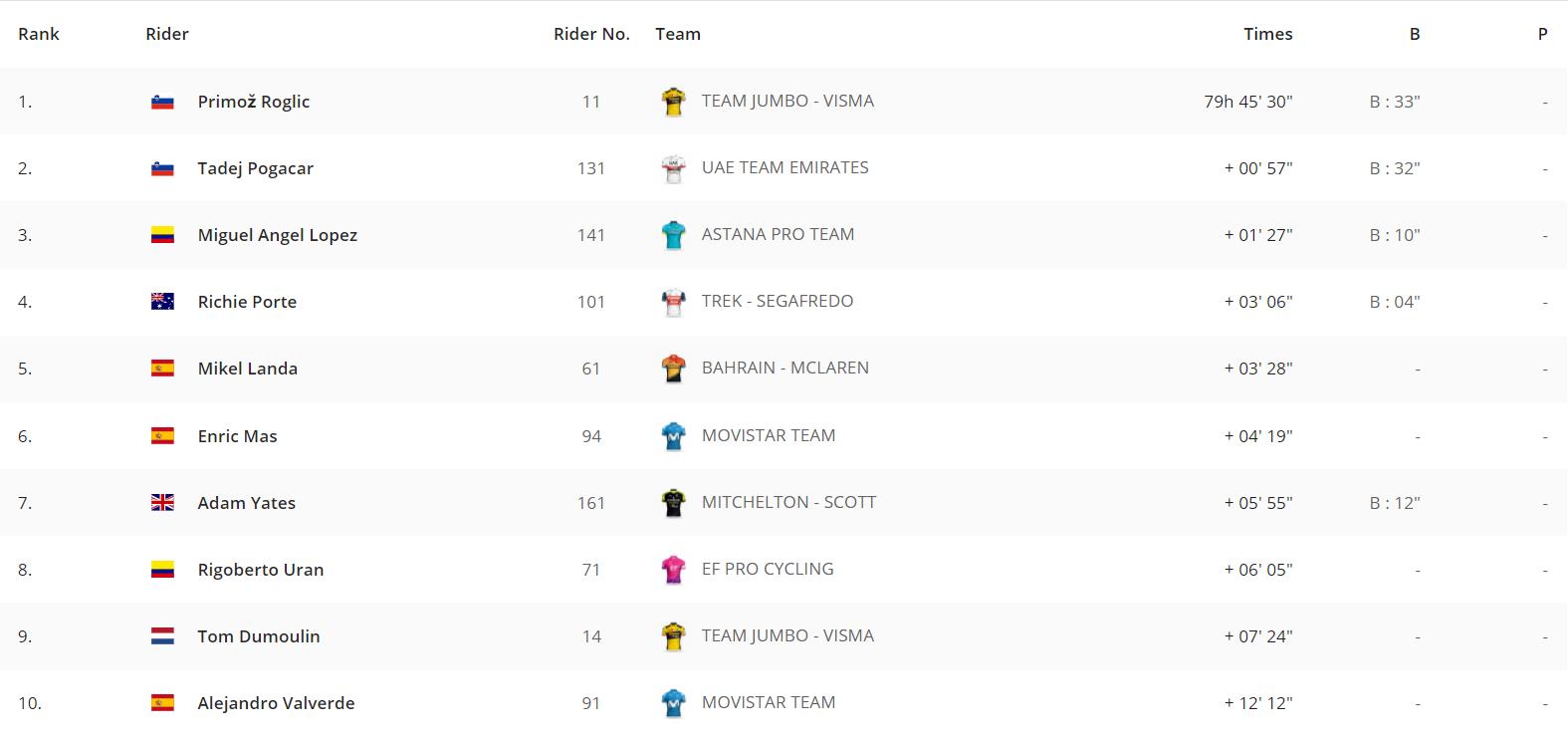Viewport: 1568px width, 745px height.
Task: Click EF Pro Cycling pink jersey icon
Action: coord(674,570)
